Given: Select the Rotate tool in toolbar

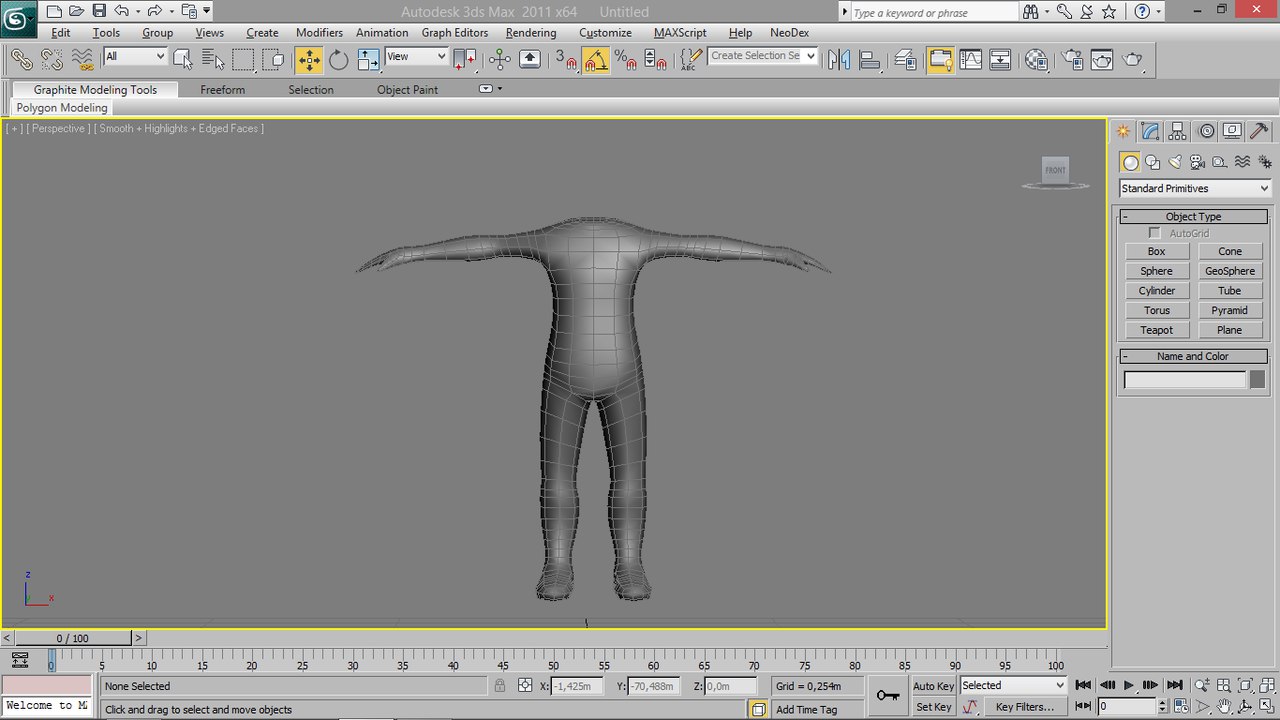Looking at the screenshot, I should [339, 60].
